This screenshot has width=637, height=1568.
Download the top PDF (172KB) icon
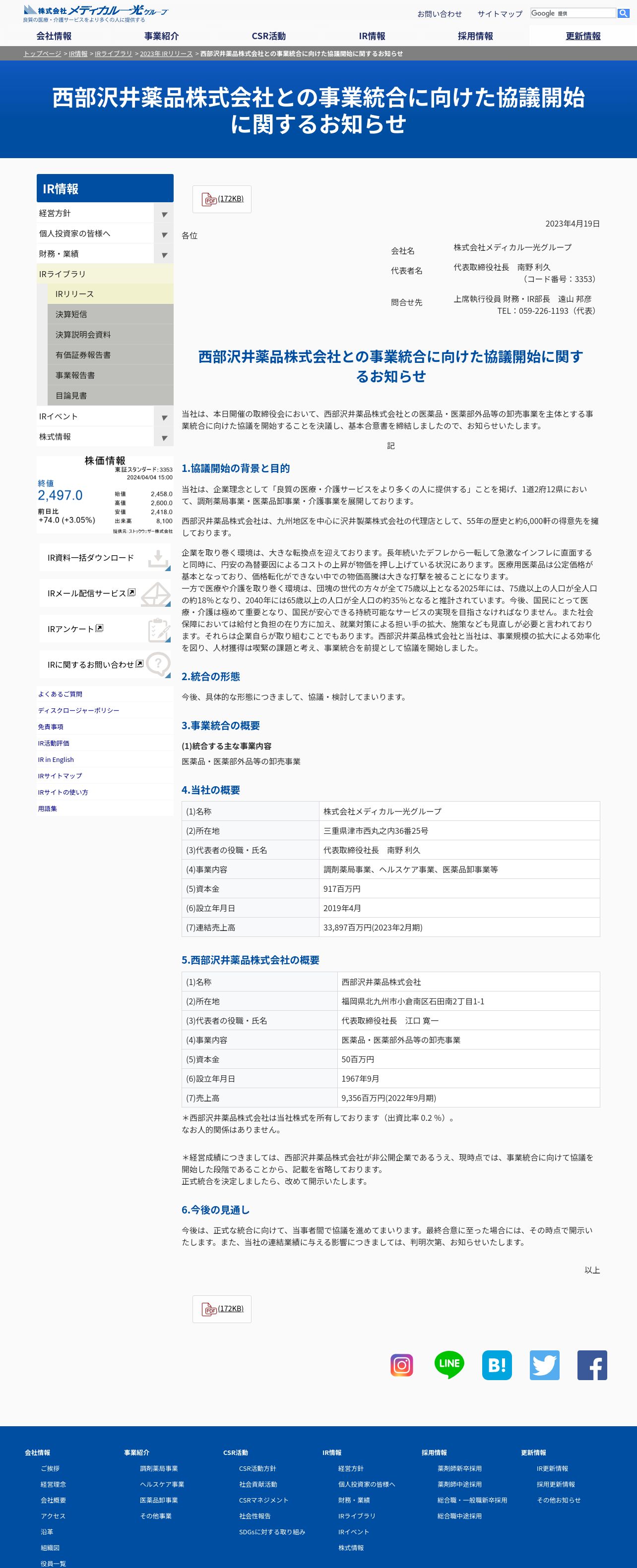click(222, 199)
